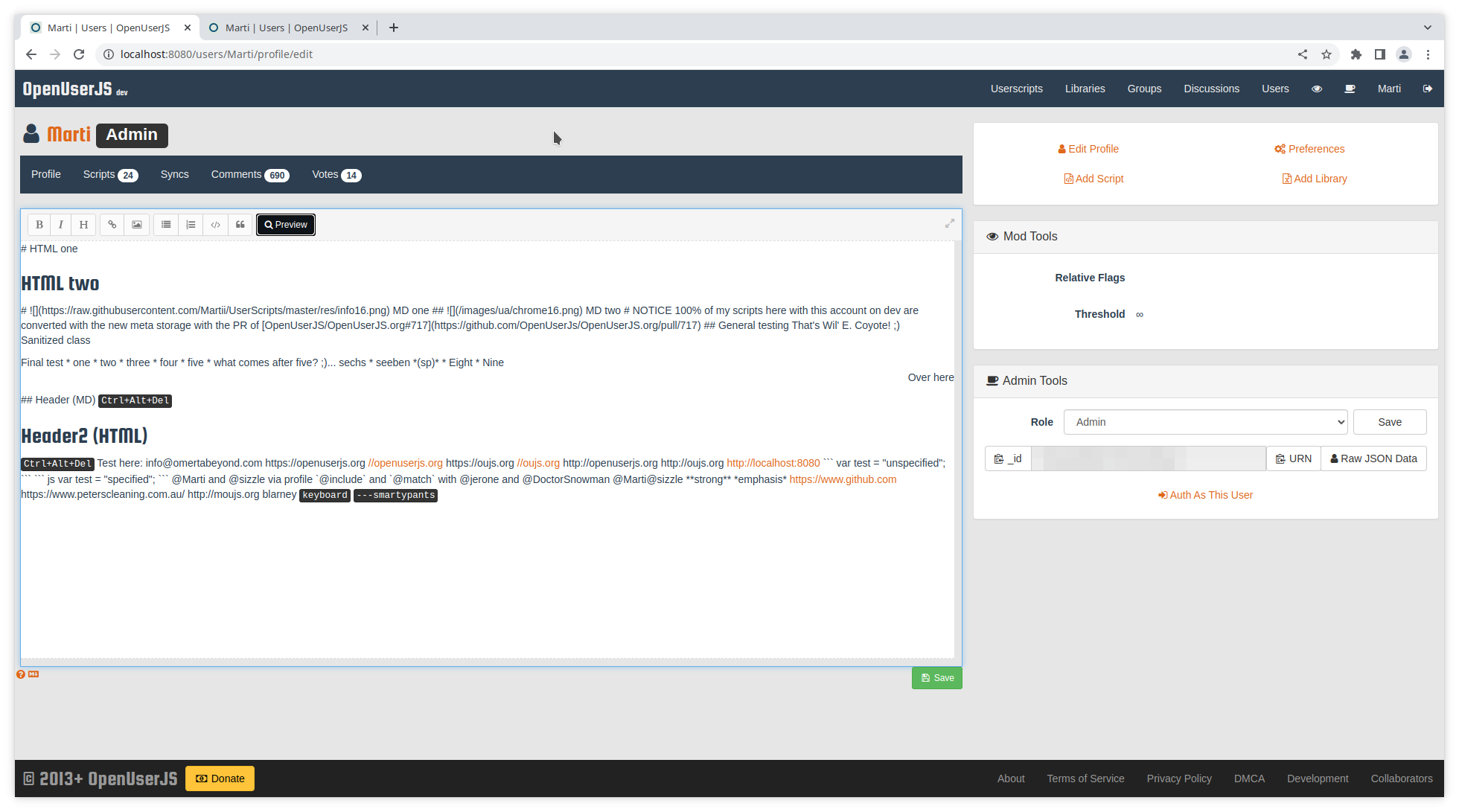
Task: Switch to the Scripts tab
Action: pyautogui.click(x=109, y=175)
